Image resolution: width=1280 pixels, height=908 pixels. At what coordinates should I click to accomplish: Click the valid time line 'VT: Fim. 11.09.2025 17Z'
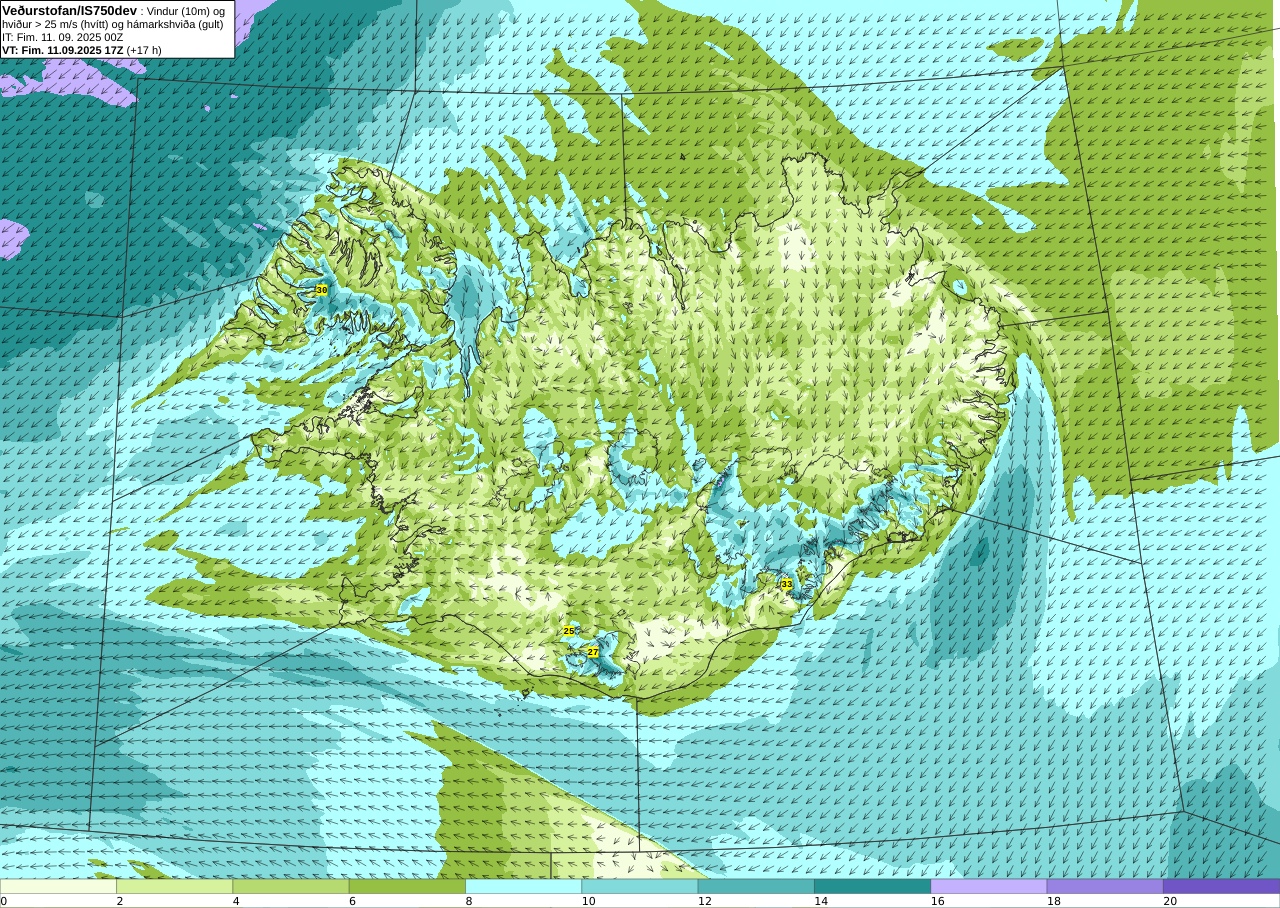[x=62, y=50]
